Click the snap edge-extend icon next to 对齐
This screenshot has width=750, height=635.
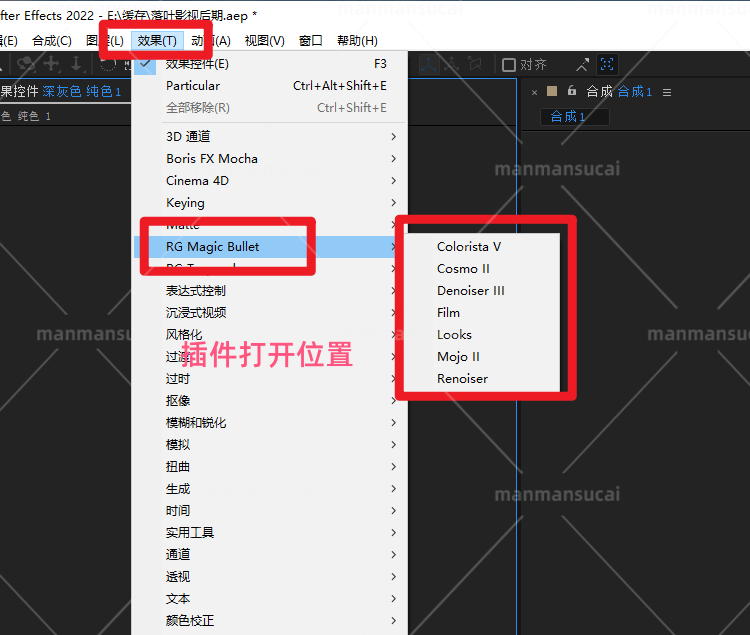[582, 65]
